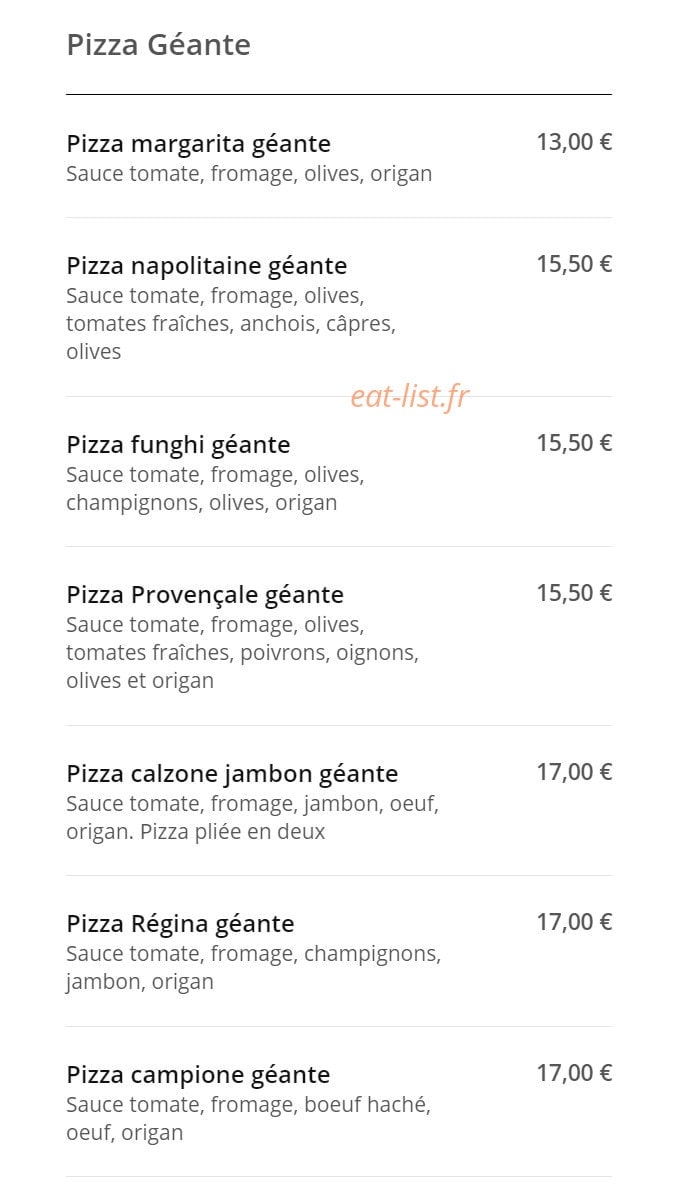Click the campione géante 17,00 € price
The width and height of the screenshot is (686, 1193).
(574, 1074)
